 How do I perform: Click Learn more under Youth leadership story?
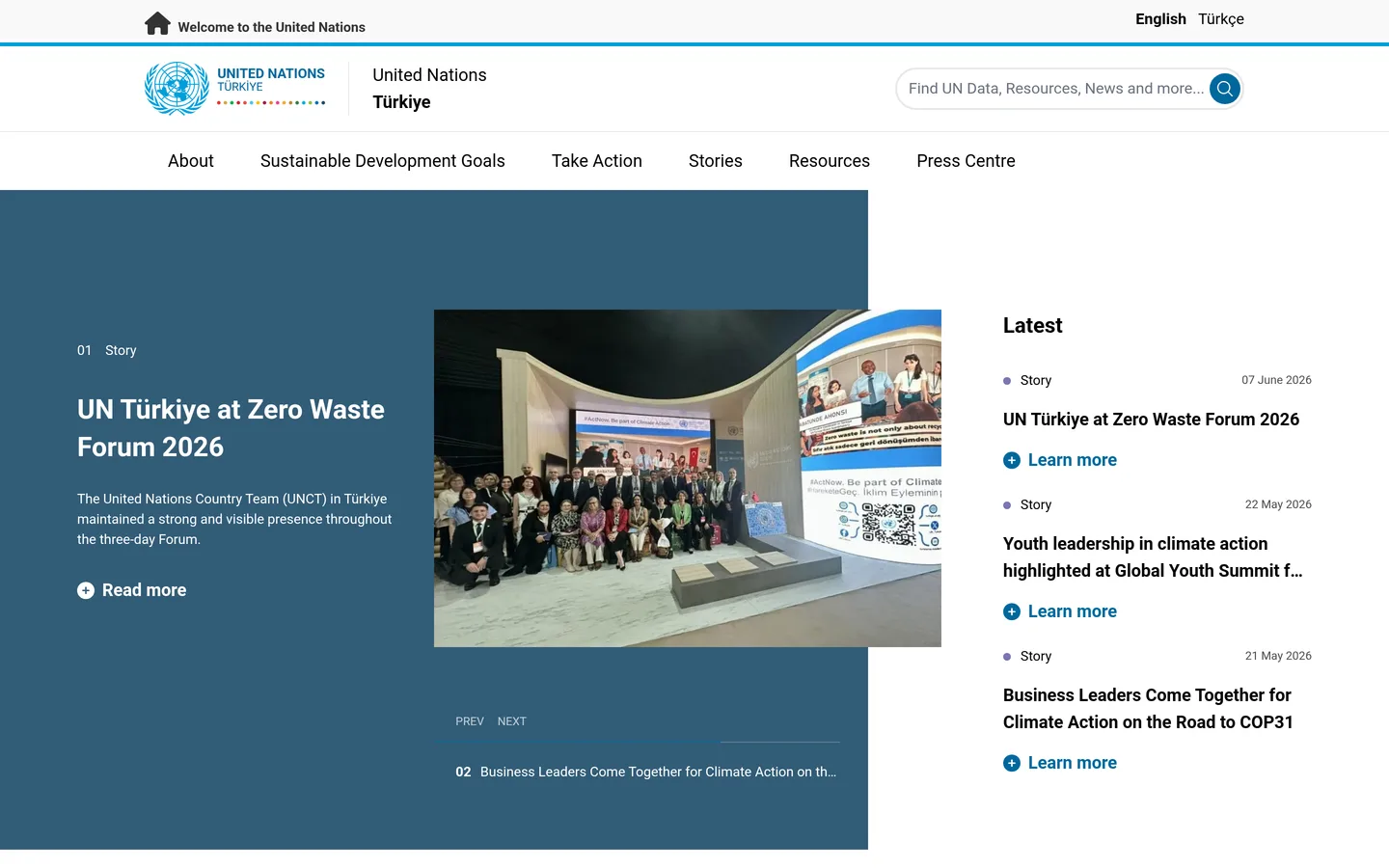(1073, 611)
